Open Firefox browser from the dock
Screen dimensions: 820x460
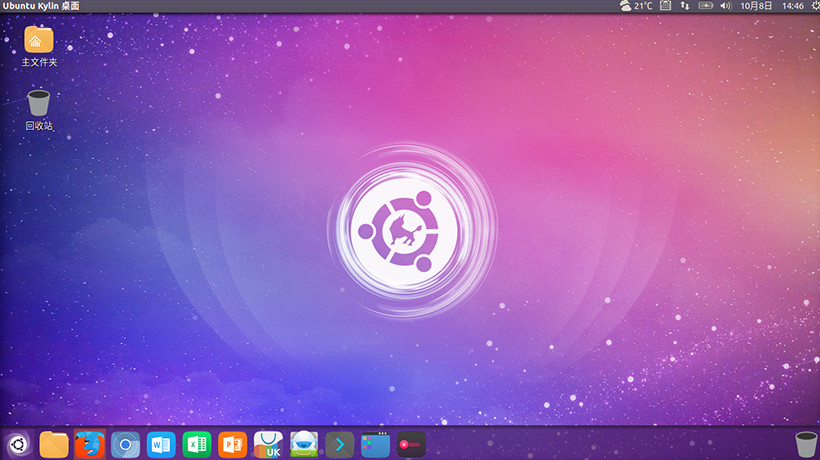[x=89, y=444]
